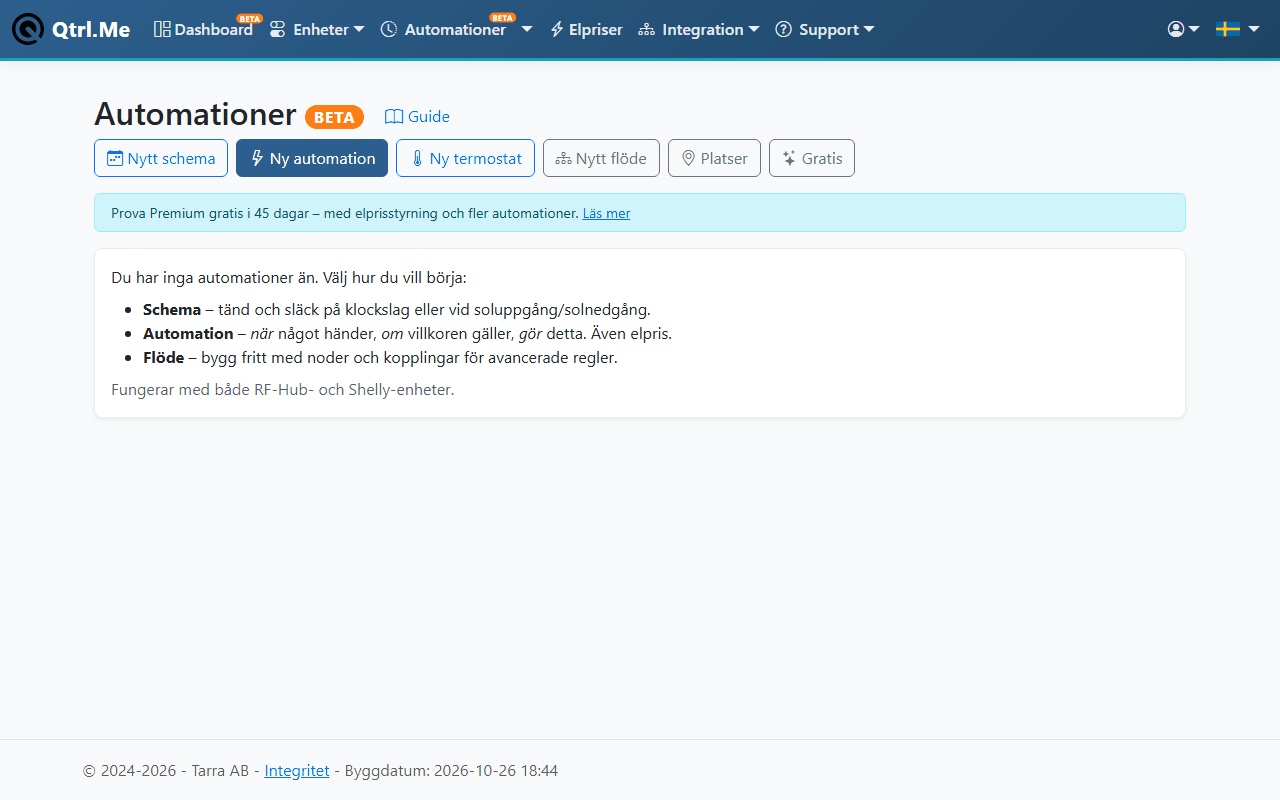This screenshot has height=800, width=1280.
Task: Add a new thermostat via Ny termostat
Action: (465, 158)
